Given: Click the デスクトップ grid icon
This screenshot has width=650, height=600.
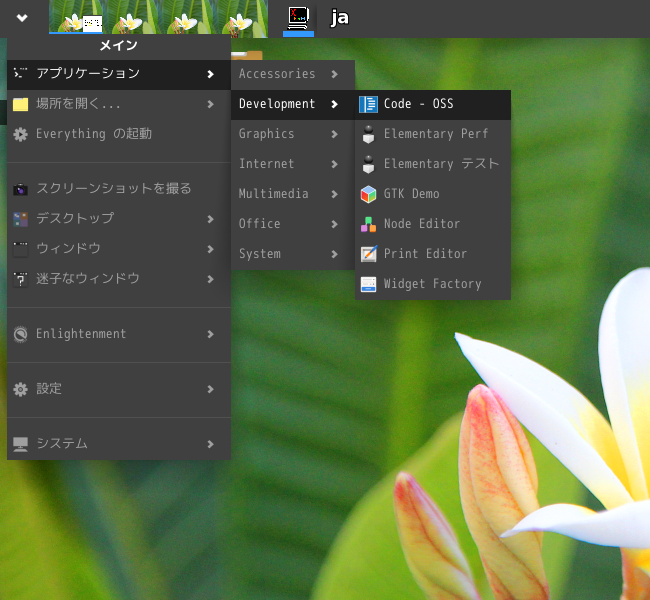Looking at the screenshot, I should pos(20,219).
